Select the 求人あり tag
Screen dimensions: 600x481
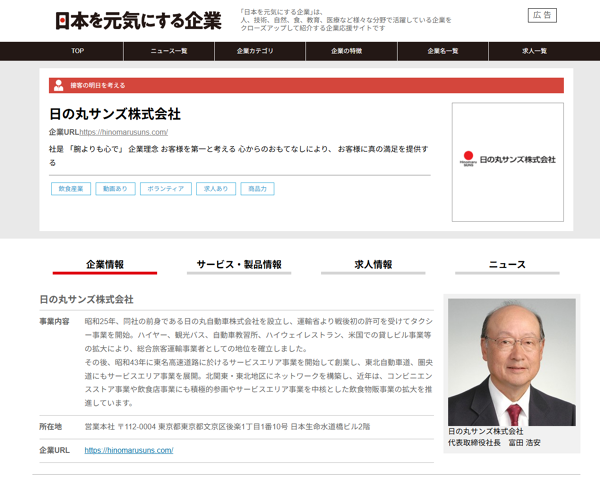point(216,189)
